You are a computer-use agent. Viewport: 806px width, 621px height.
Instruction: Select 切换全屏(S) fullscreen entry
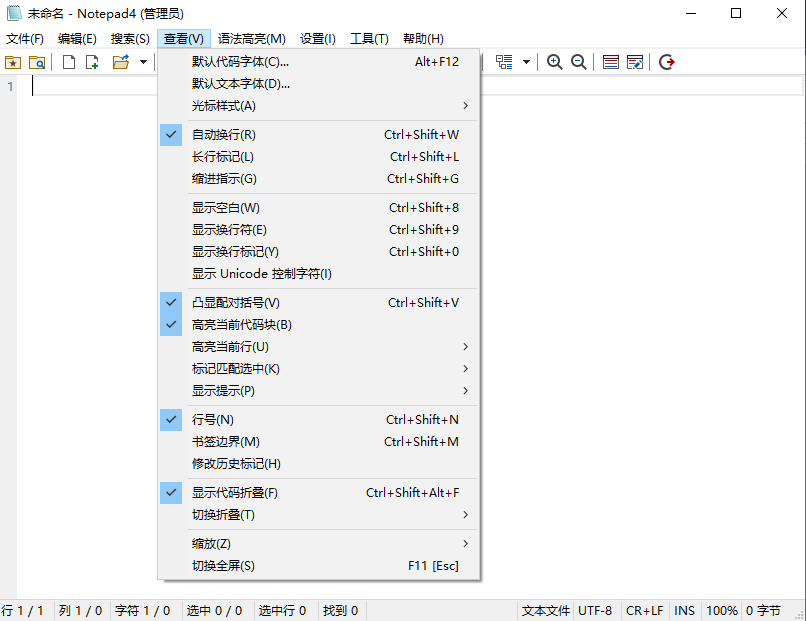pyautogui.click(x=319, y=566)
